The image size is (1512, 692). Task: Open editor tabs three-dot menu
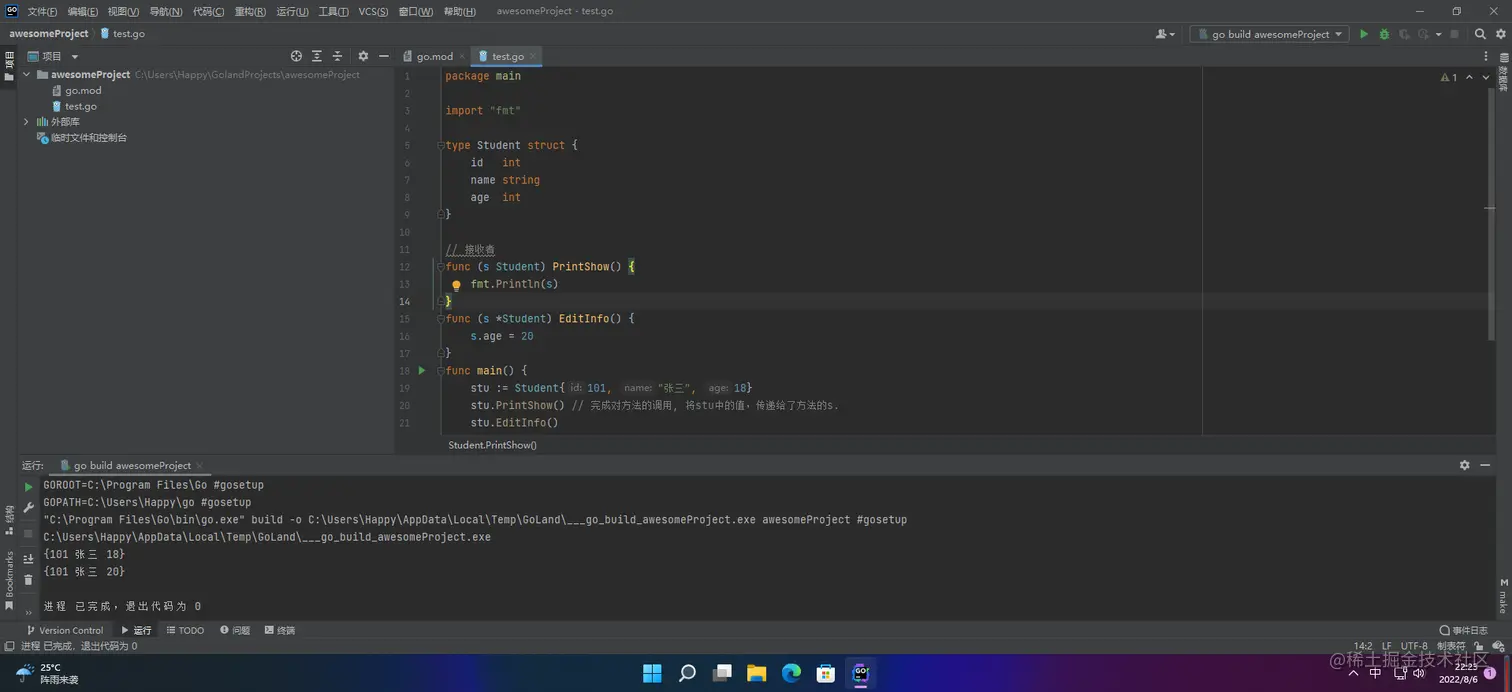coord(1487,56)
